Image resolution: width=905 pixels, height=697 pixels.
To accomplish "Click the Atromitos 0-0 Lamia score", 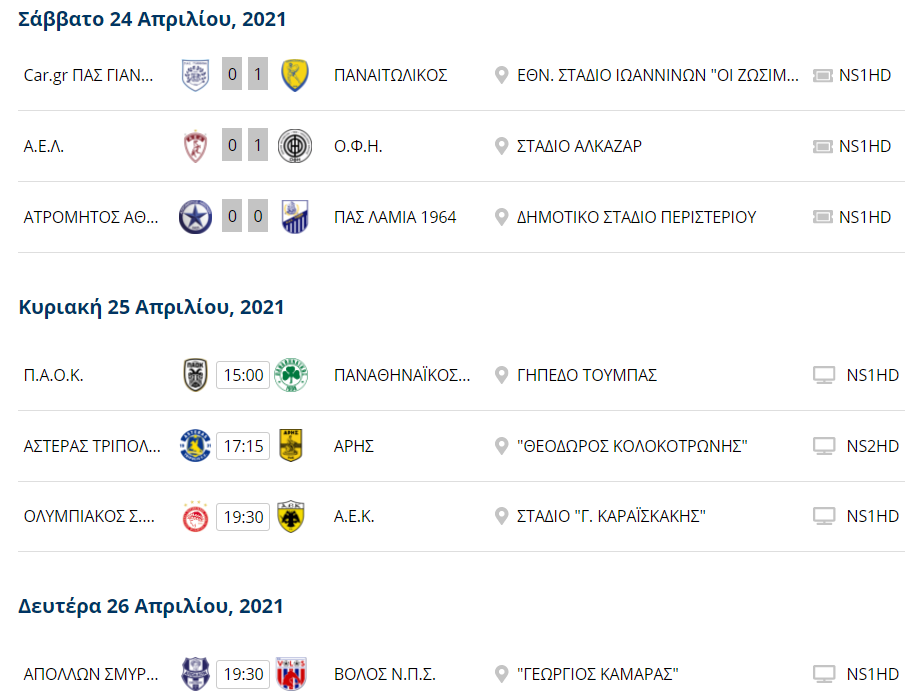I will click(x=244, y=217).
